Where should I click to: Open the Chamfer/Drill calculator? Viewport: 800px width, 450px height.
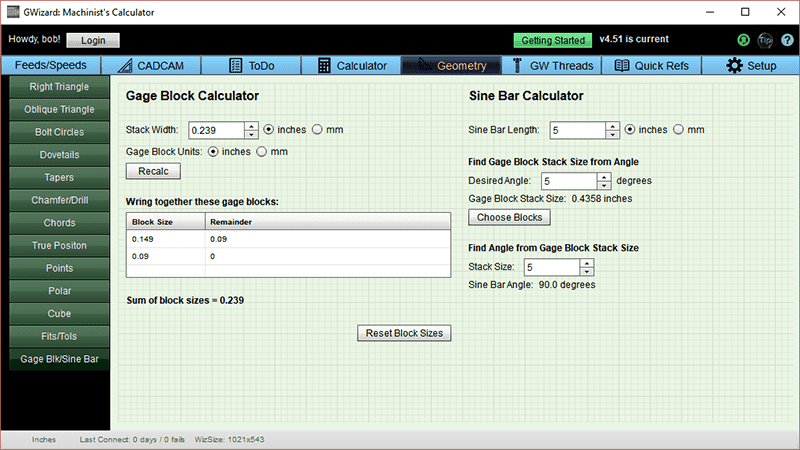tap(59, 200)
